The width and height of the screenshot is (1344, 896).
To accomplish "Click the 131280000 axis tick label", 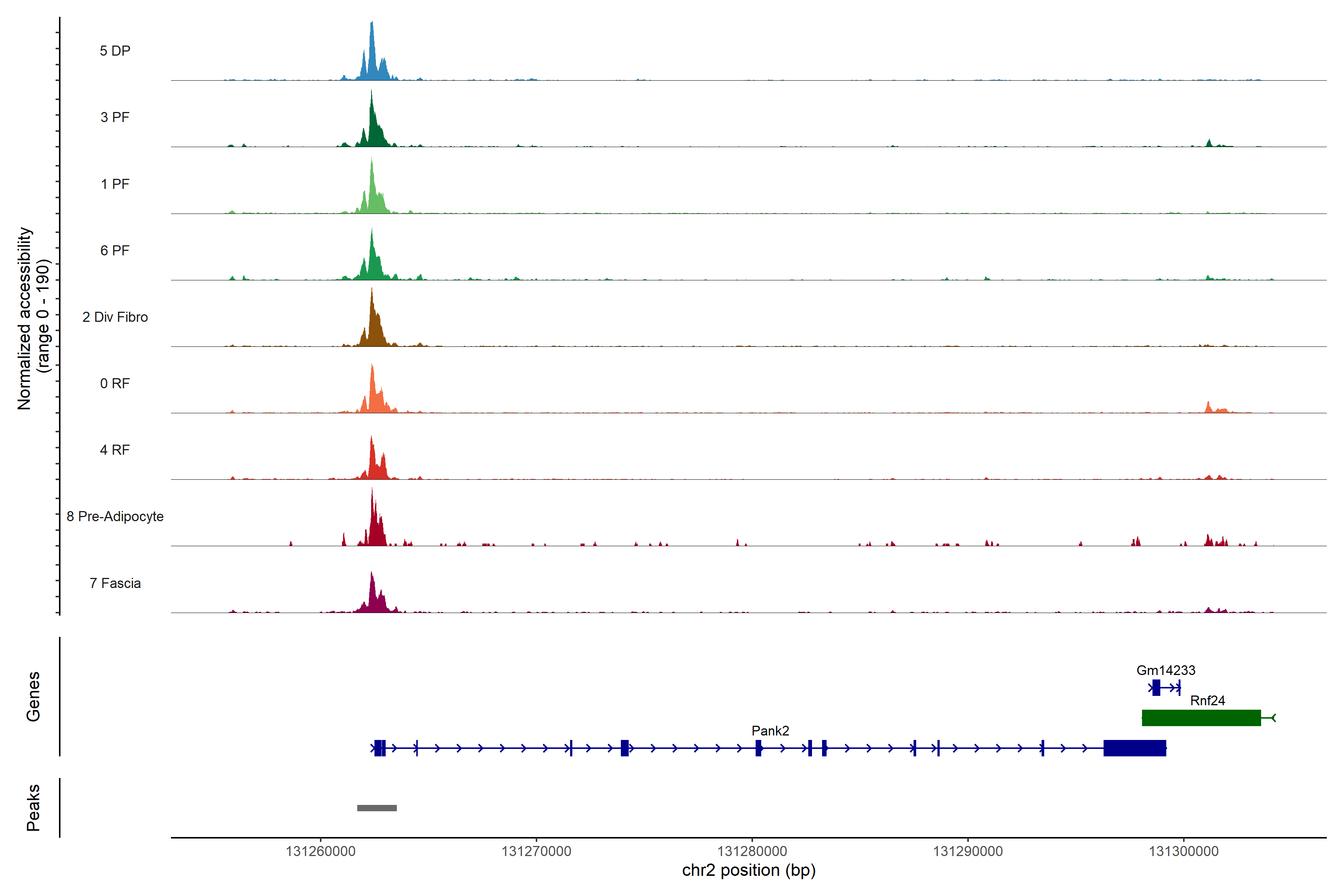I will [x=752, y=851].
